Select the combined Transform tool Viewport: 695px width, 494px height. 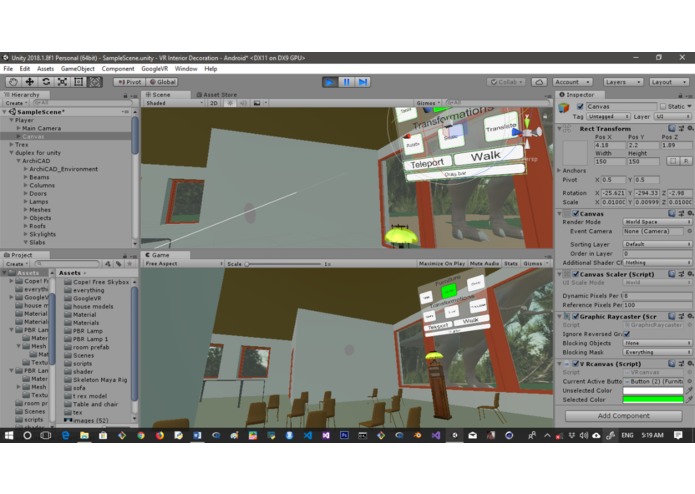95,82
